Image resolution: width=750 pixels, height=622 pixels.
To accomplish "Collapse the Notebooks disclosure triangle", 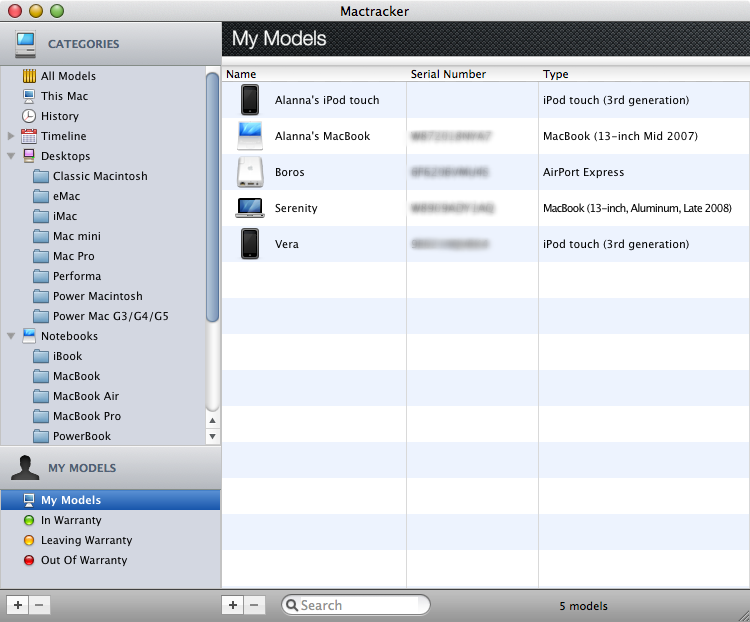I will point(11,336).
